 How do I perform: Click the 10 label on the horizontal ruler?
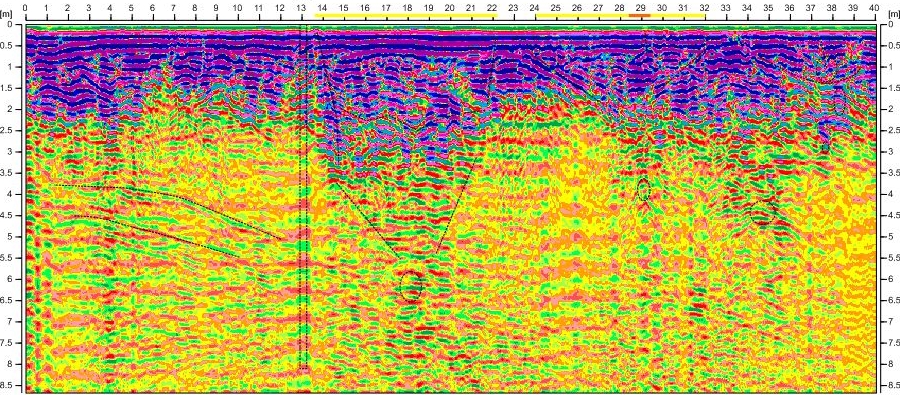238,8
